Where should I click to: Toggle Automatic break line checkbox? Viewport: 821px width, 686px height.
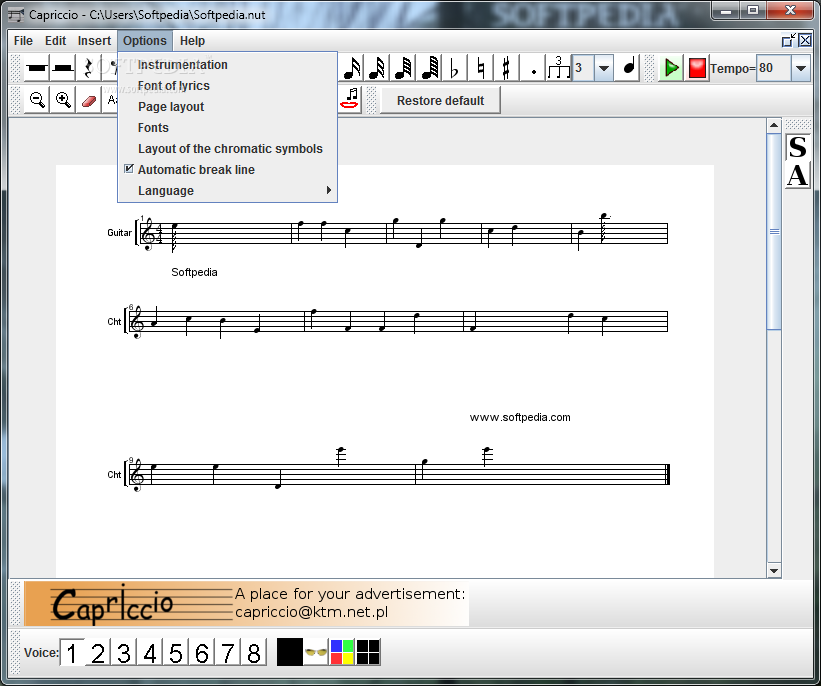pos(129,169)
